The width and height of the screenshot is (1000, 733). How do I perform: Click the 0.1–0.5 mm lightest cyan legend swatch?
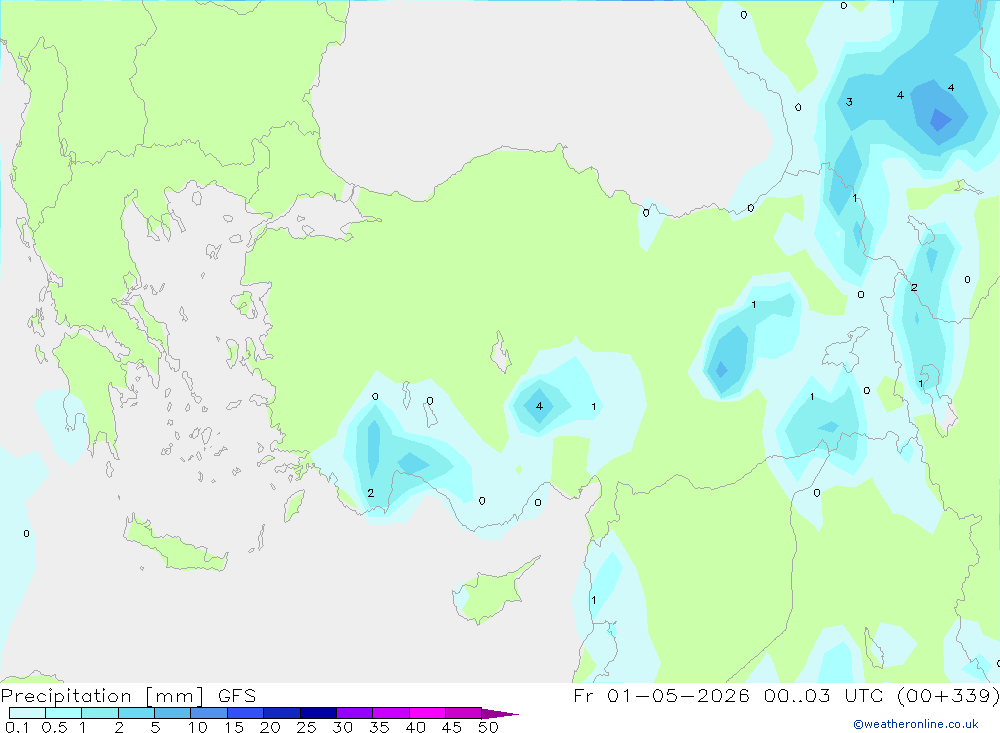pyautogui.click(x=27, y=713)
